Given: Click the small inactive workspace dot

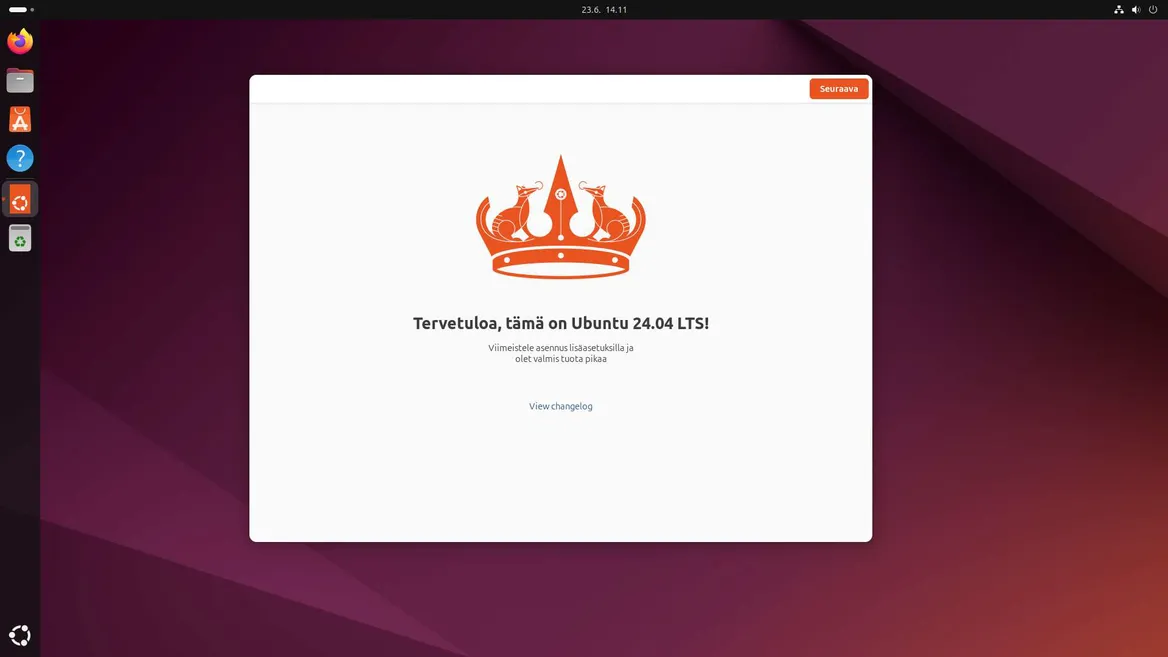Looking at the screenshot, I should coord(32,10).
